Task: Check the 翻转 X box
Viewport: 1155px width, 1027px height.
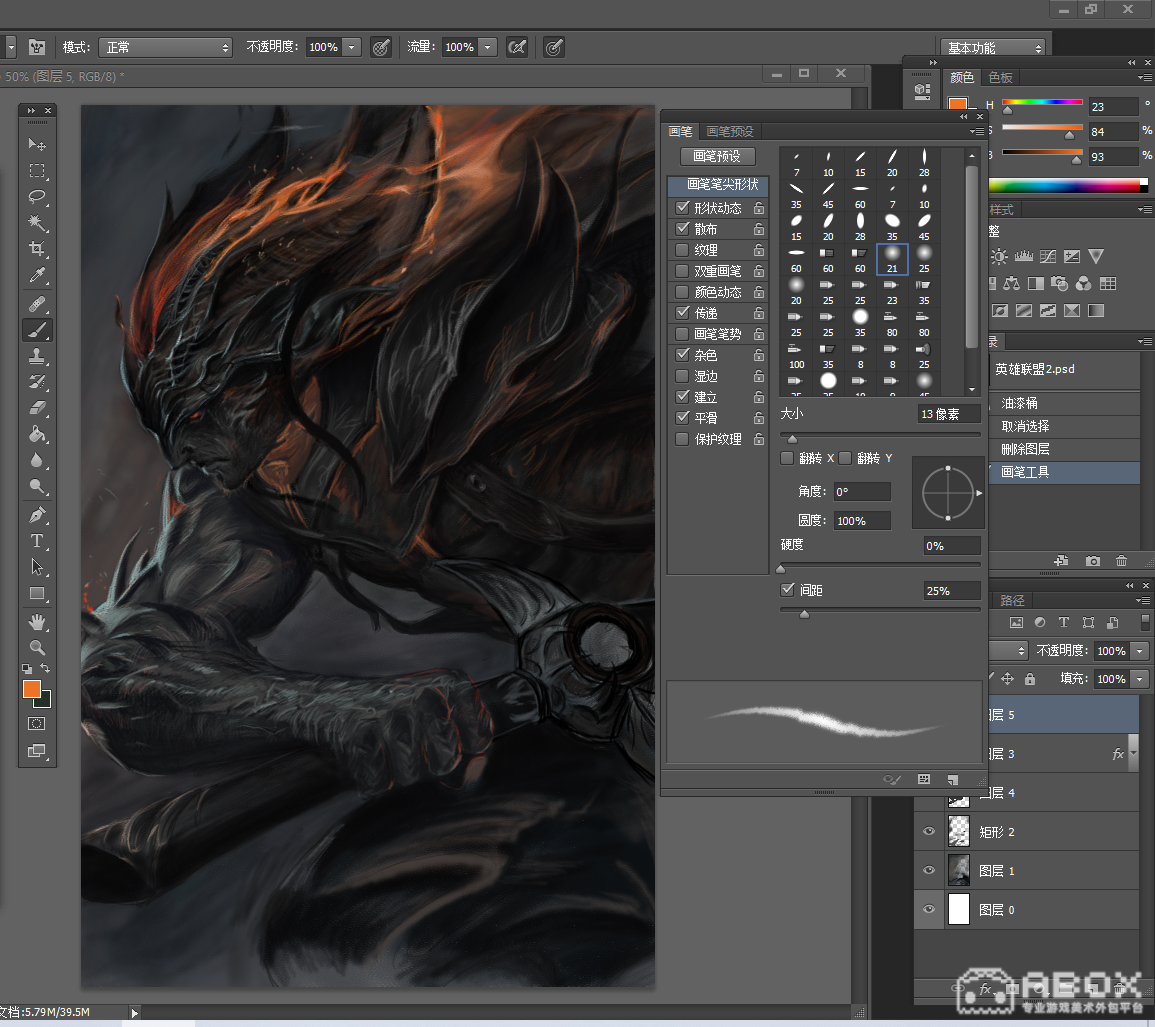Action: tap(787, 458)
